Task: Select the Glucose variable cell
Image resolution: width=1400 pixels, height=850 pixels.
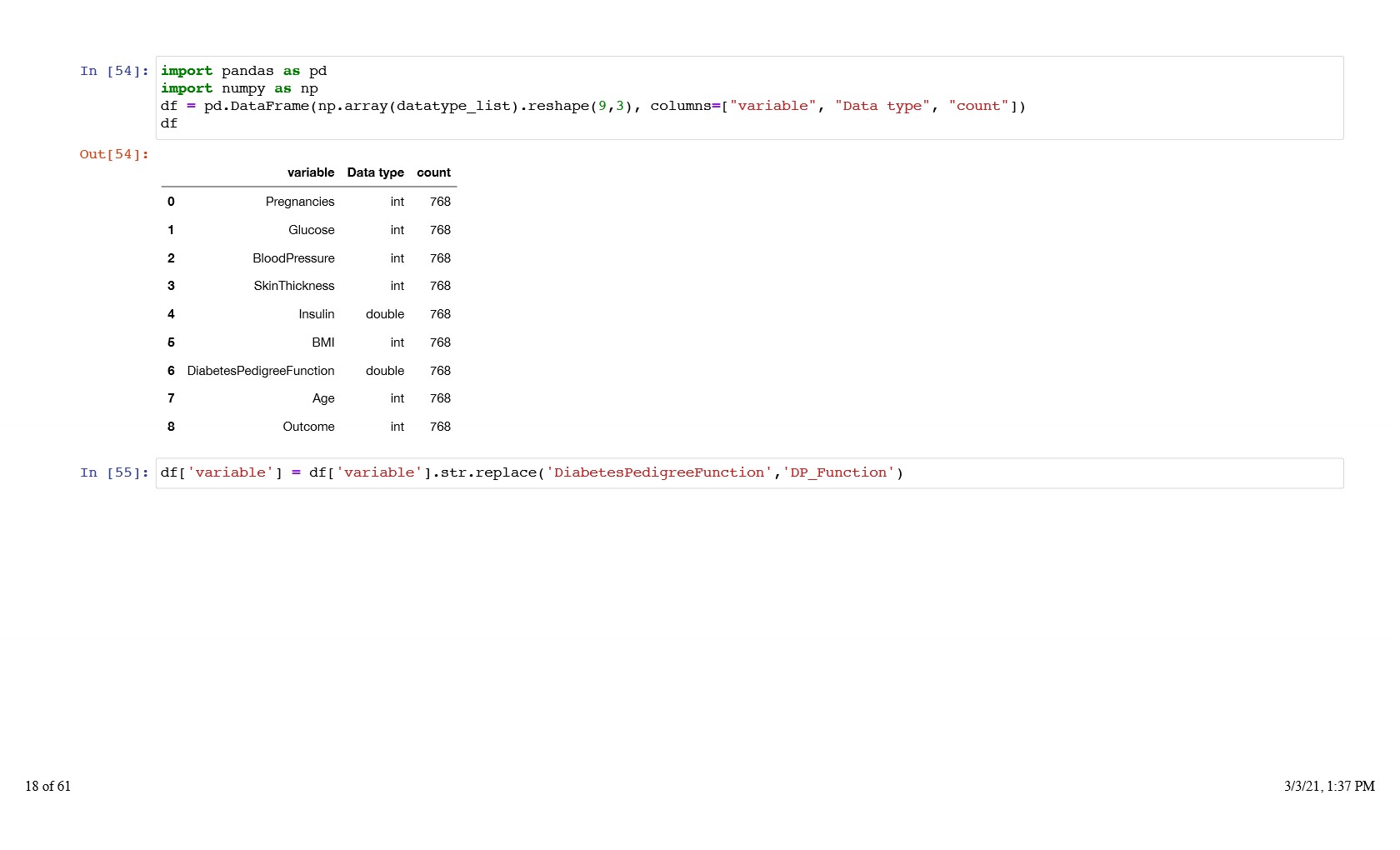Action: pyautogui.click(x=311, y=230)
